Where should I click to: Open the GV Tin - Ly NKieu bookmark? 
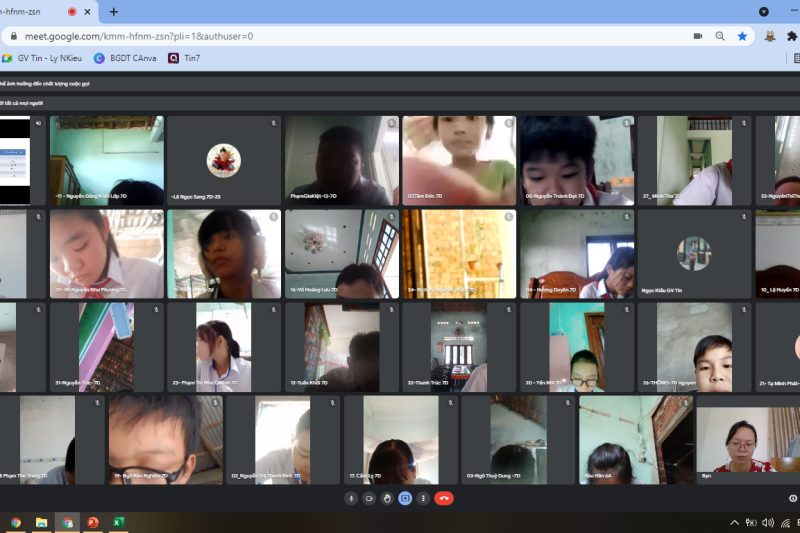(x=44, y=58)
